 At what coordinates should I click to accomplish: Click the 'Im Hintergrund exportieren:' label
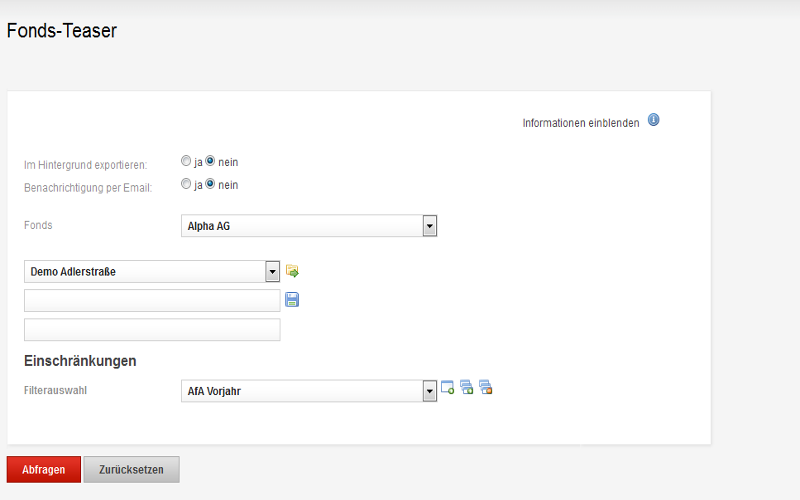coord(85,165)
